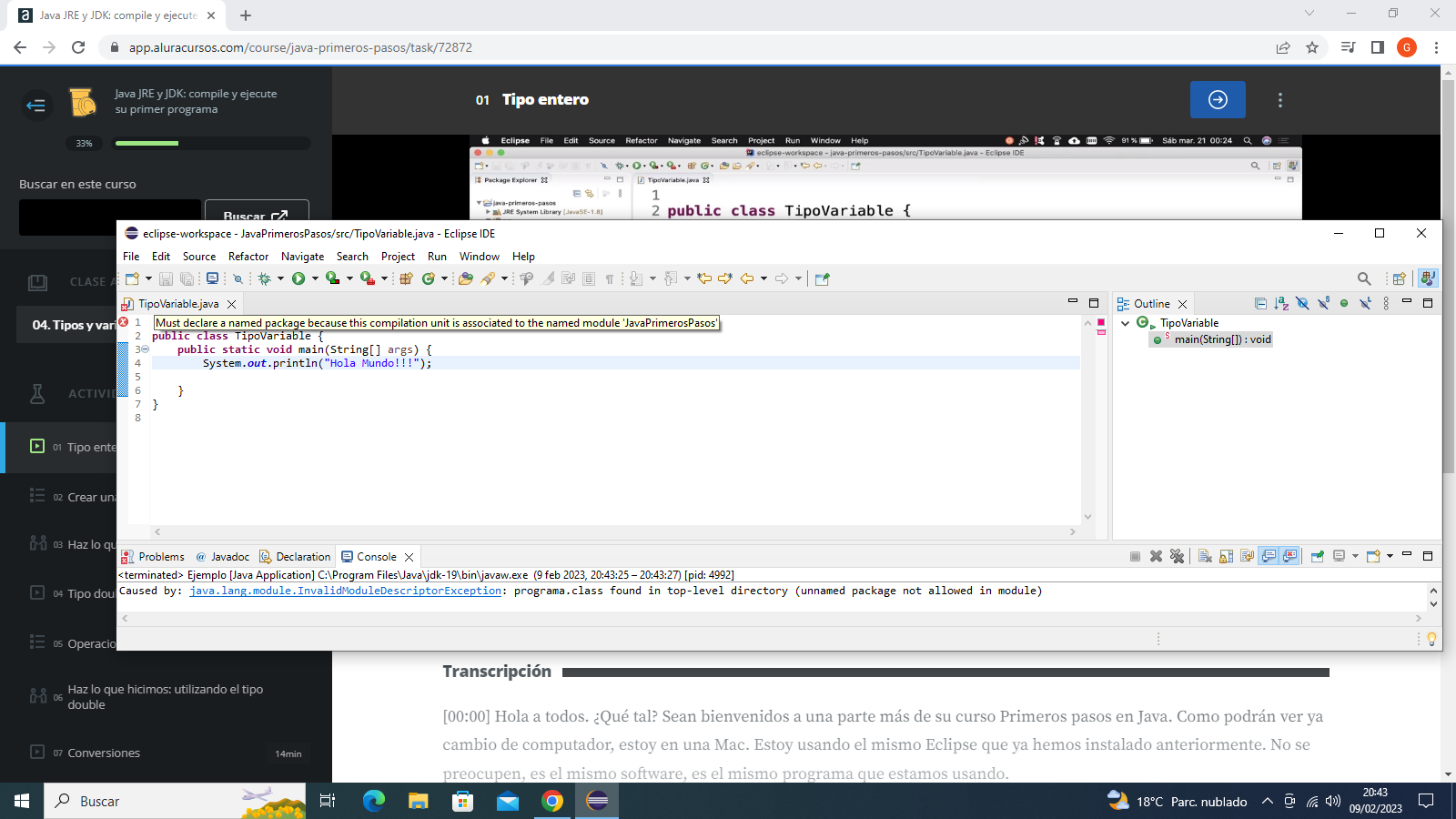Open the Debug configurations dropdown arrow
This screenshot has height=819, width=1456.
[x=280, y=278]
